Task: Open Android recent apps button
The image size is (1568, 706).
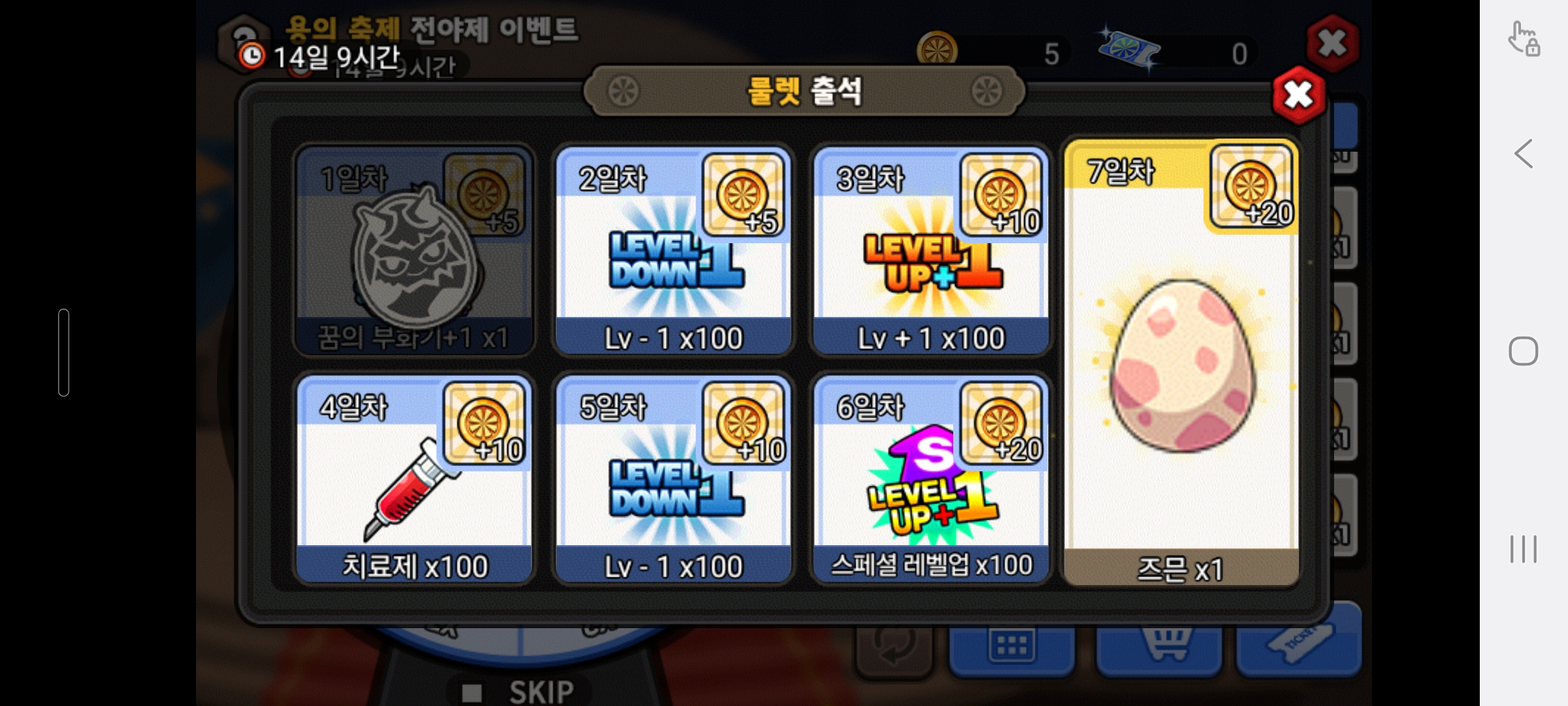Action: point(1524,548)
